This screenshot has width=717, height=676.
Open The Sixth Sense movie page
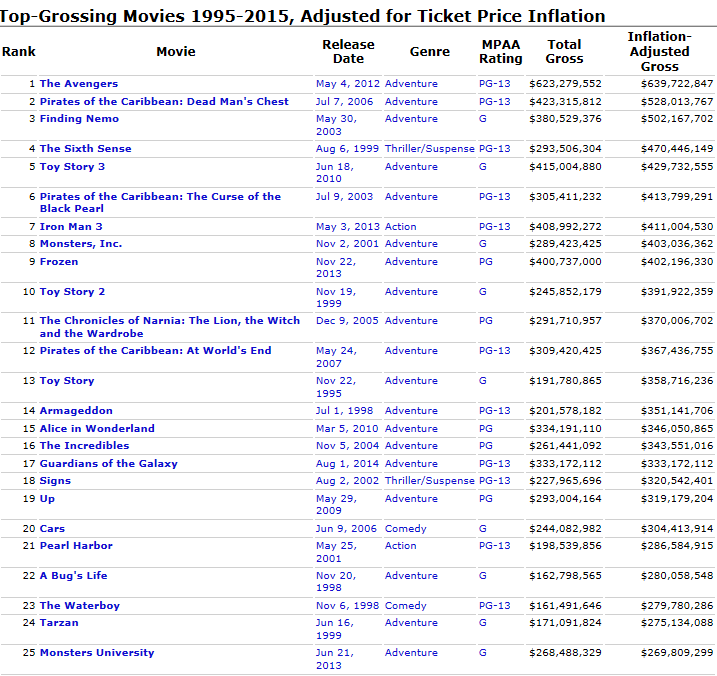86,149
